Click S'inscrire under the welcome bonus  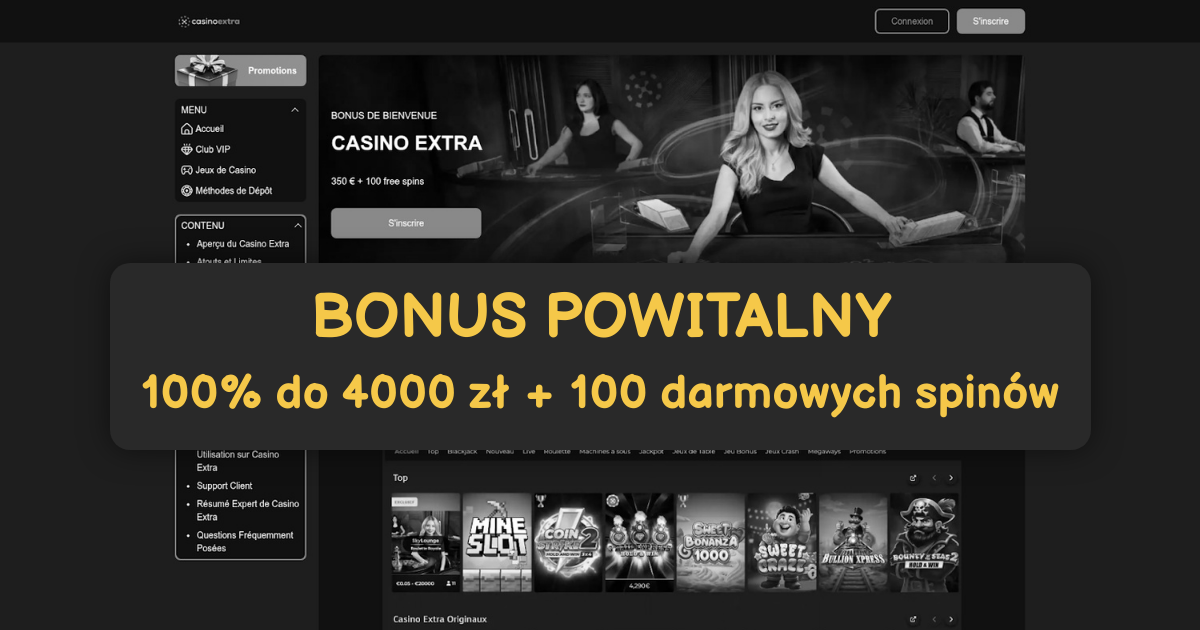click(x=406, y=223)
